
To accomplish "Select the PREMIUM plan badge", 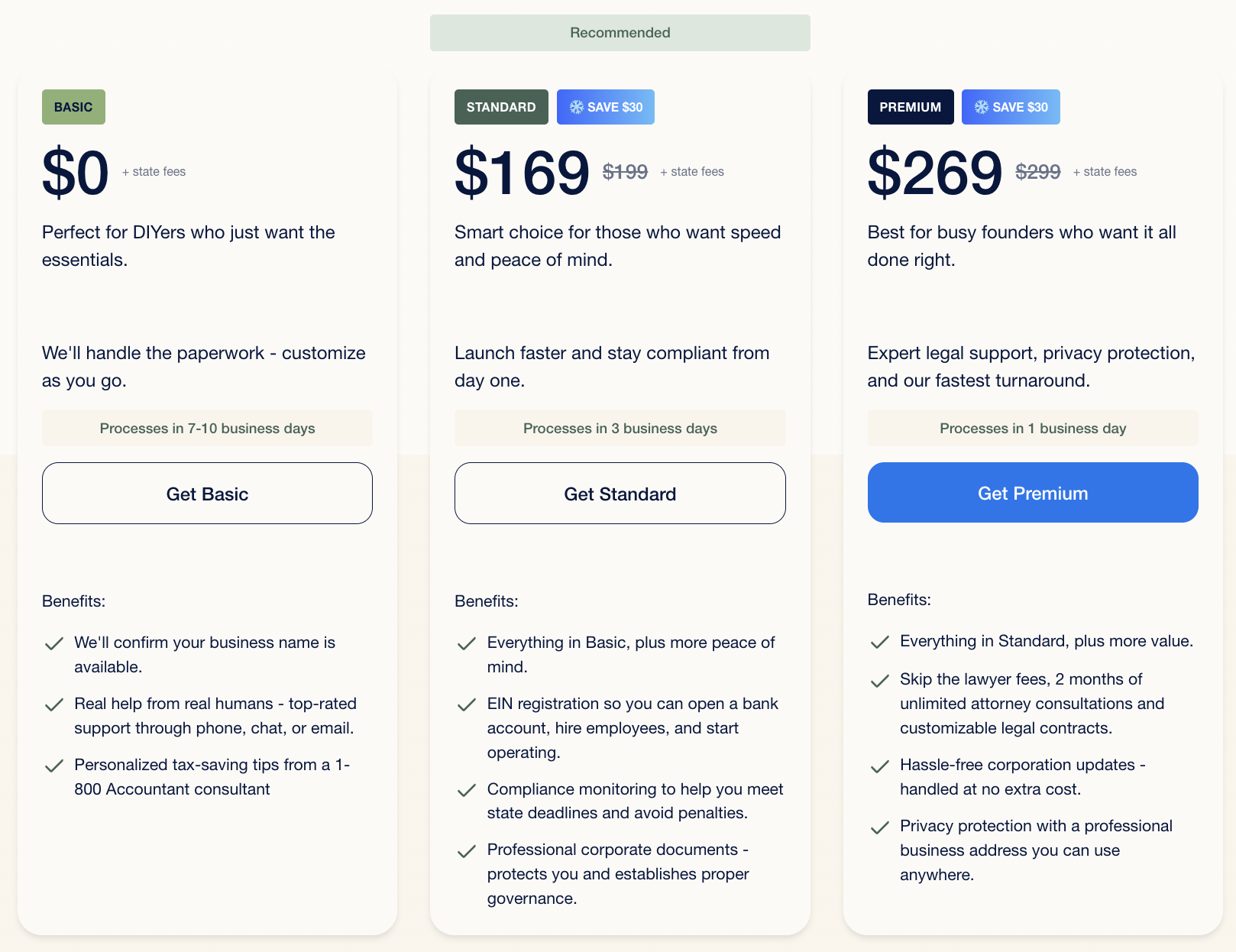I will [x=911, y=107].
